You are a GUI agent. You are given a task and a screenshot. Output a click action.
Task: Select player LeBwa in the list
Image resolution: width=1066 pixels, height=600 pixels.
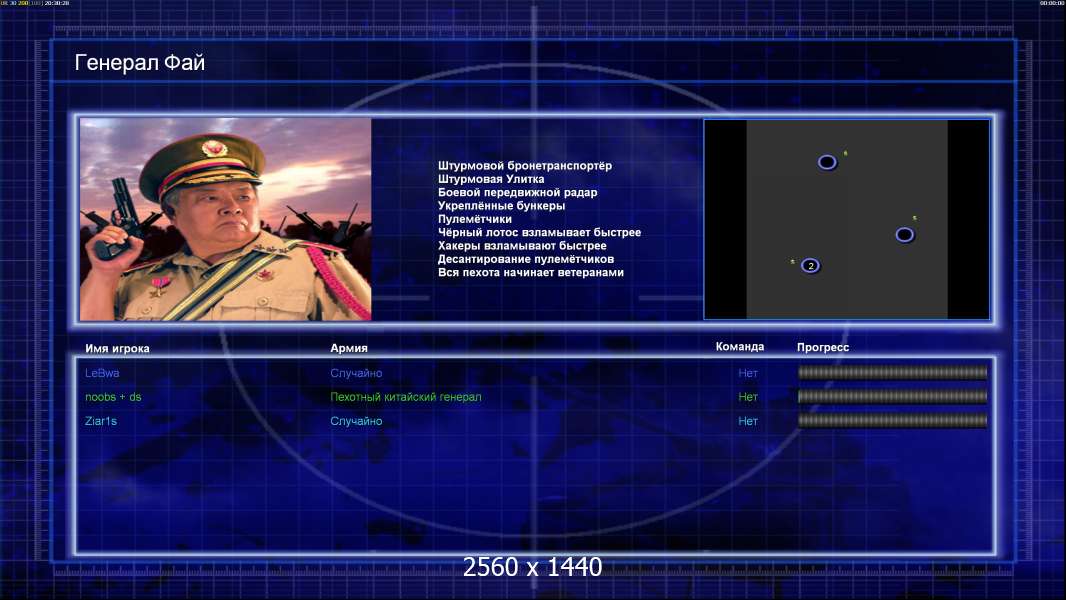pyautogui.click(x=102, y=373)
